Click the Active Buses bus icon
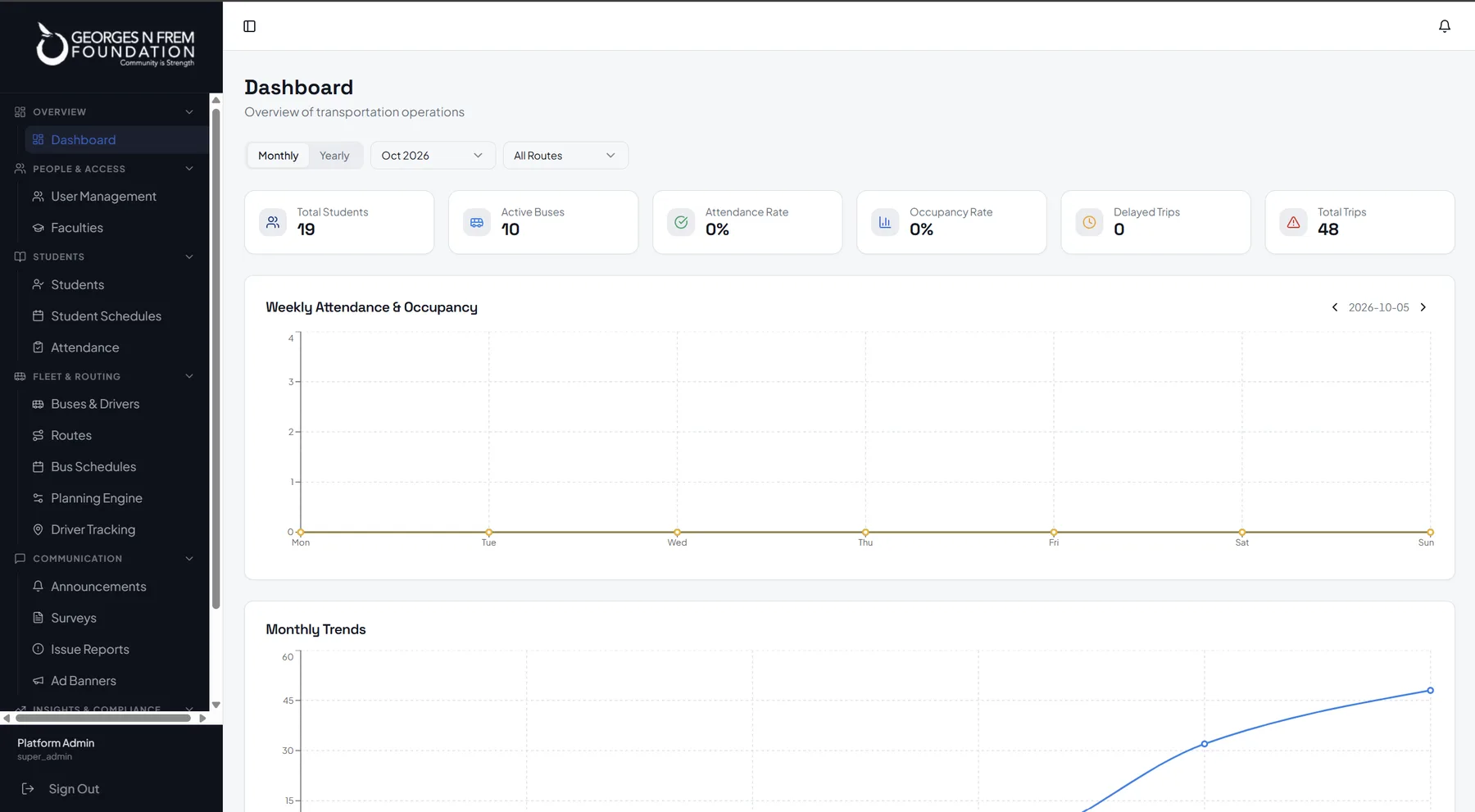The image size is (1475, 812). pyautogui.click(x=477, y=222)
